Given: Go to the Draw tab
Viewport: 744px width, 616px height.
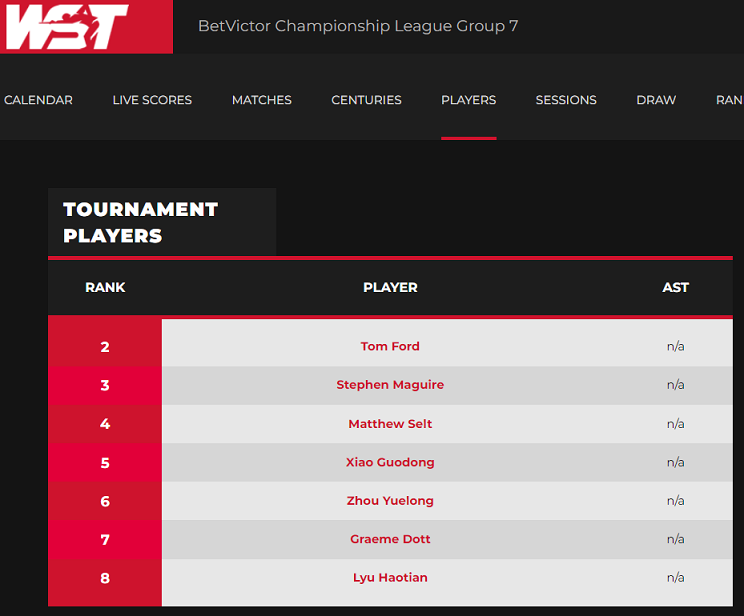Looking at the screenshot, I should click(x=656, y=100).
